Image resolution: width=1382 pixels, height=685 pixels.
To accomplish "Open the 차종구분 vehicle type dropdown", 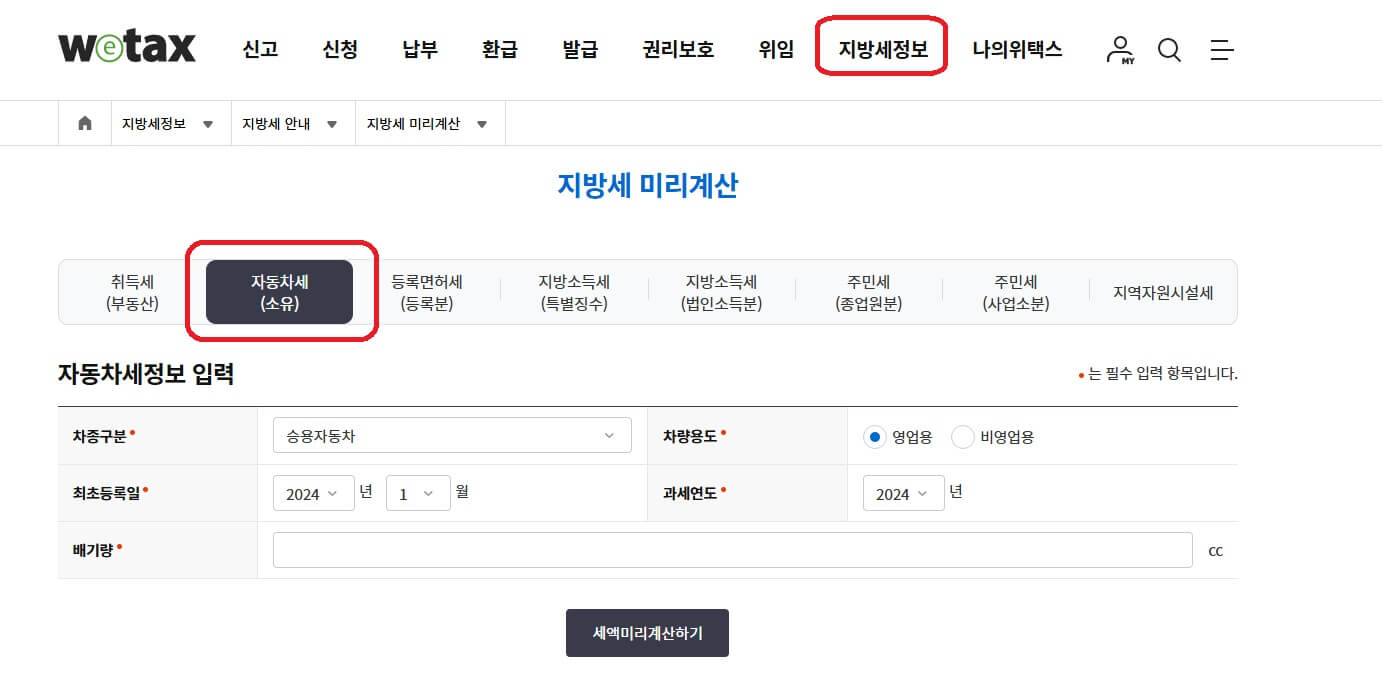I will tap(452, 435).
